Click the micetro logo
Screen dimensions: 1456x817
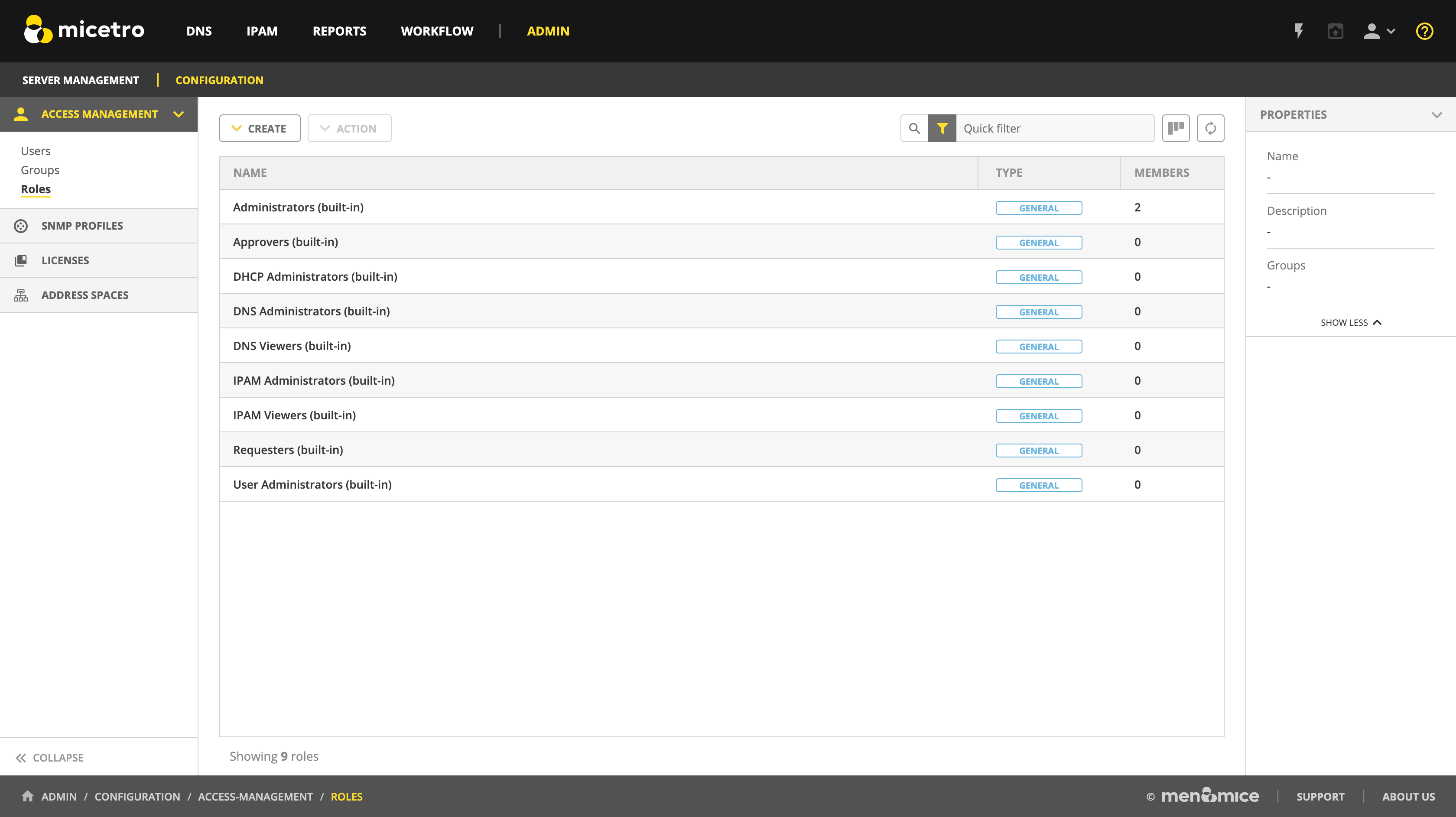pyautogui.click(x=84, y=29)
